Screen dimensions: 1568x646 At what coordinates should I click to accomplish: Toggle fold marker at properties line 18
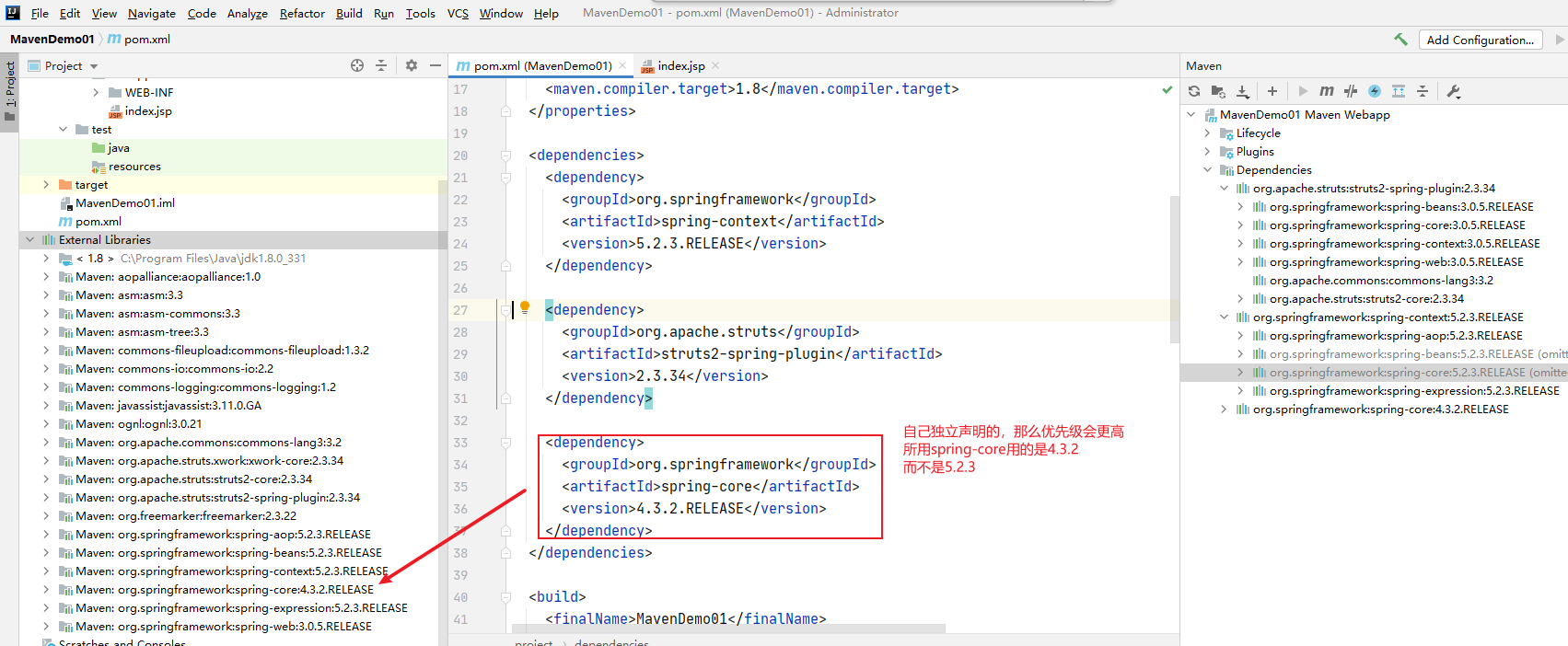tap(505, 111)
